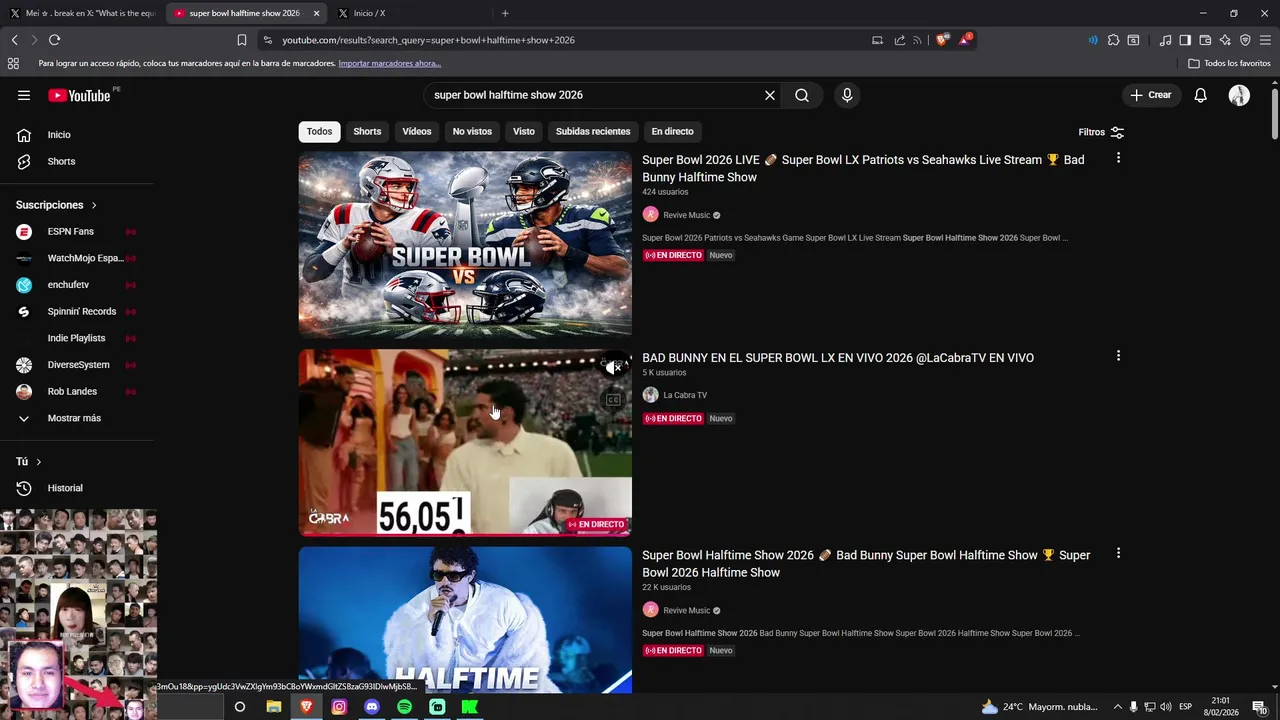This screenshot has height=720, width=1280.
Task: Switch to the Inicio / X browser tab
Action: [x=410, y=13]
